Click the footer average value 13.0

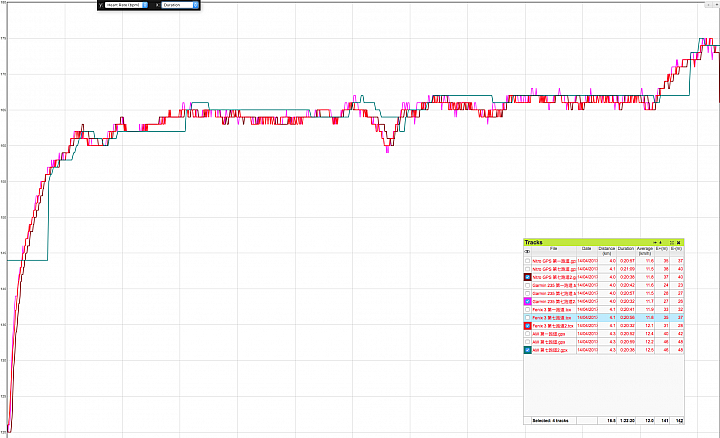(649, 421)
